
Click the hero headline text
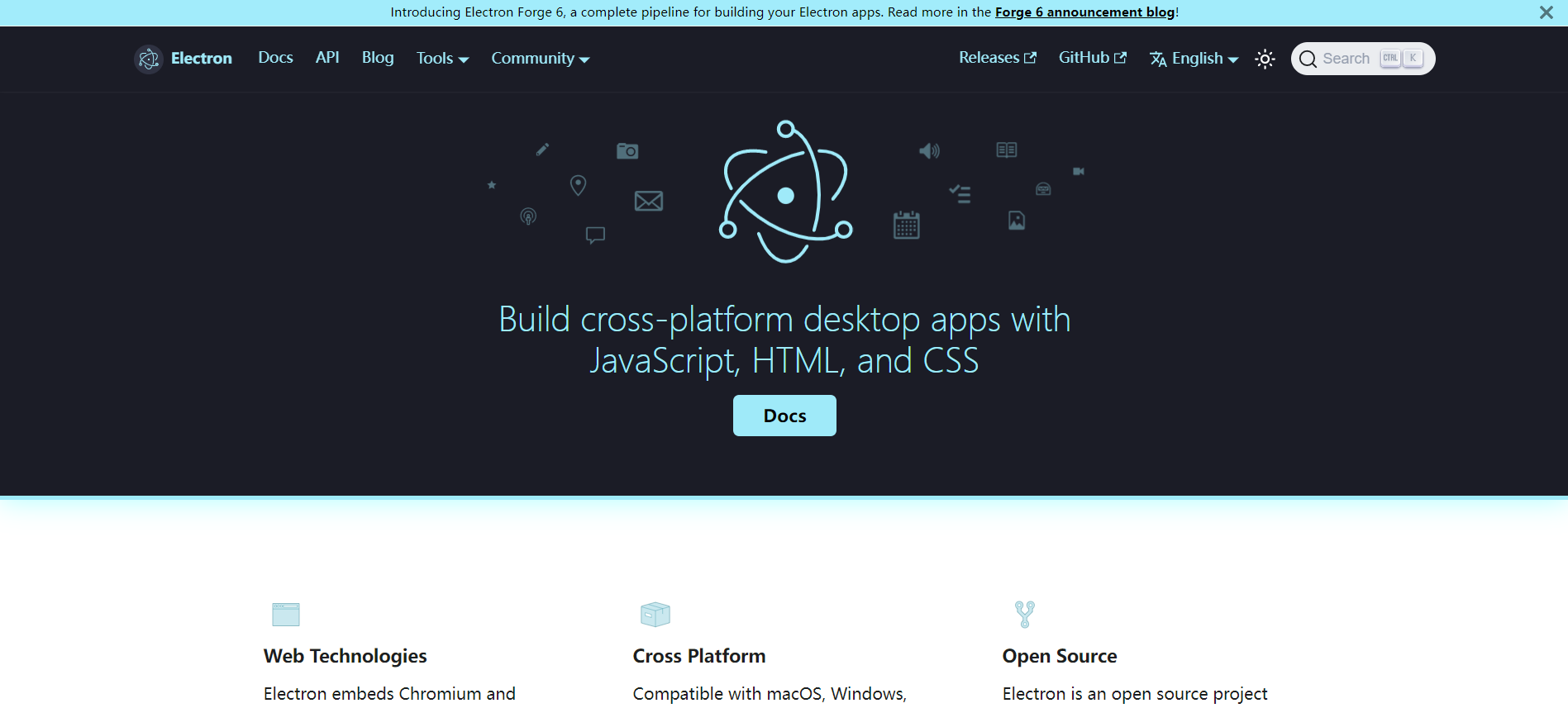coord(784,340)
